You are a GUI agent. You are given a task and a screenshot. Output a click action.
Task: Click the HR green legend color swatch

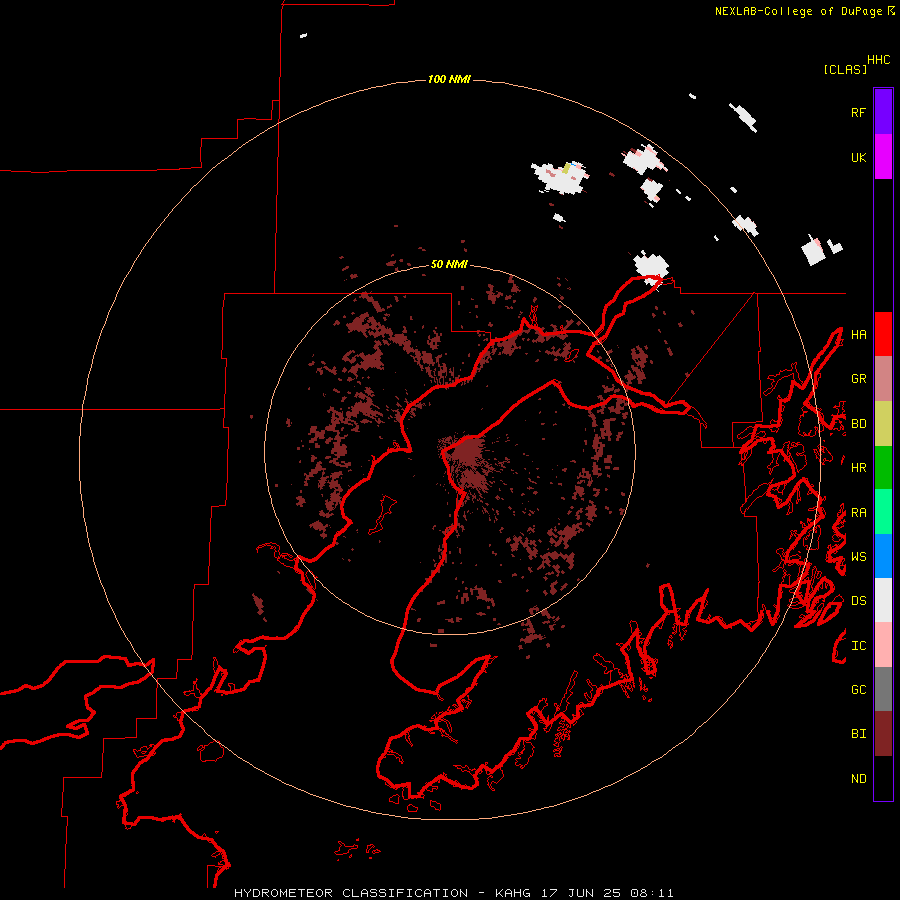pos(883,468)
